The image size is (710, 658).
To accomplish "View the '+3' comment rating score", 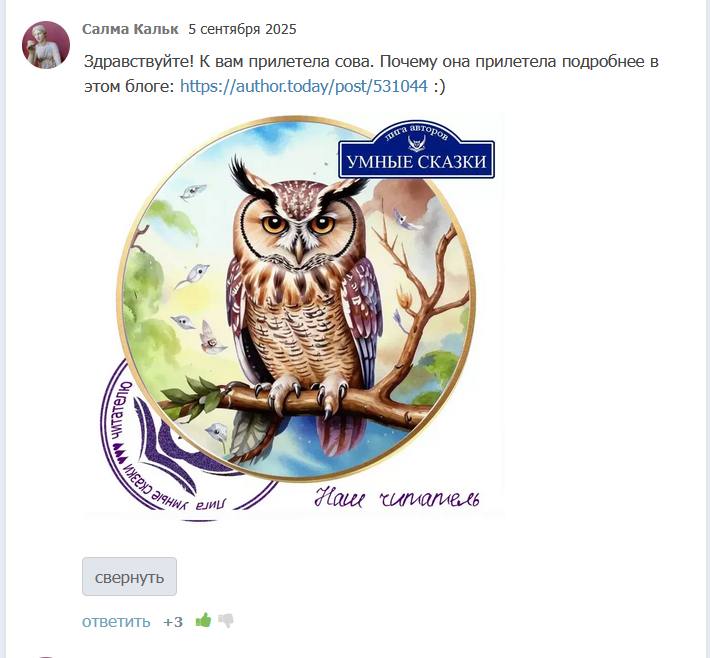I will click(173, 622).
